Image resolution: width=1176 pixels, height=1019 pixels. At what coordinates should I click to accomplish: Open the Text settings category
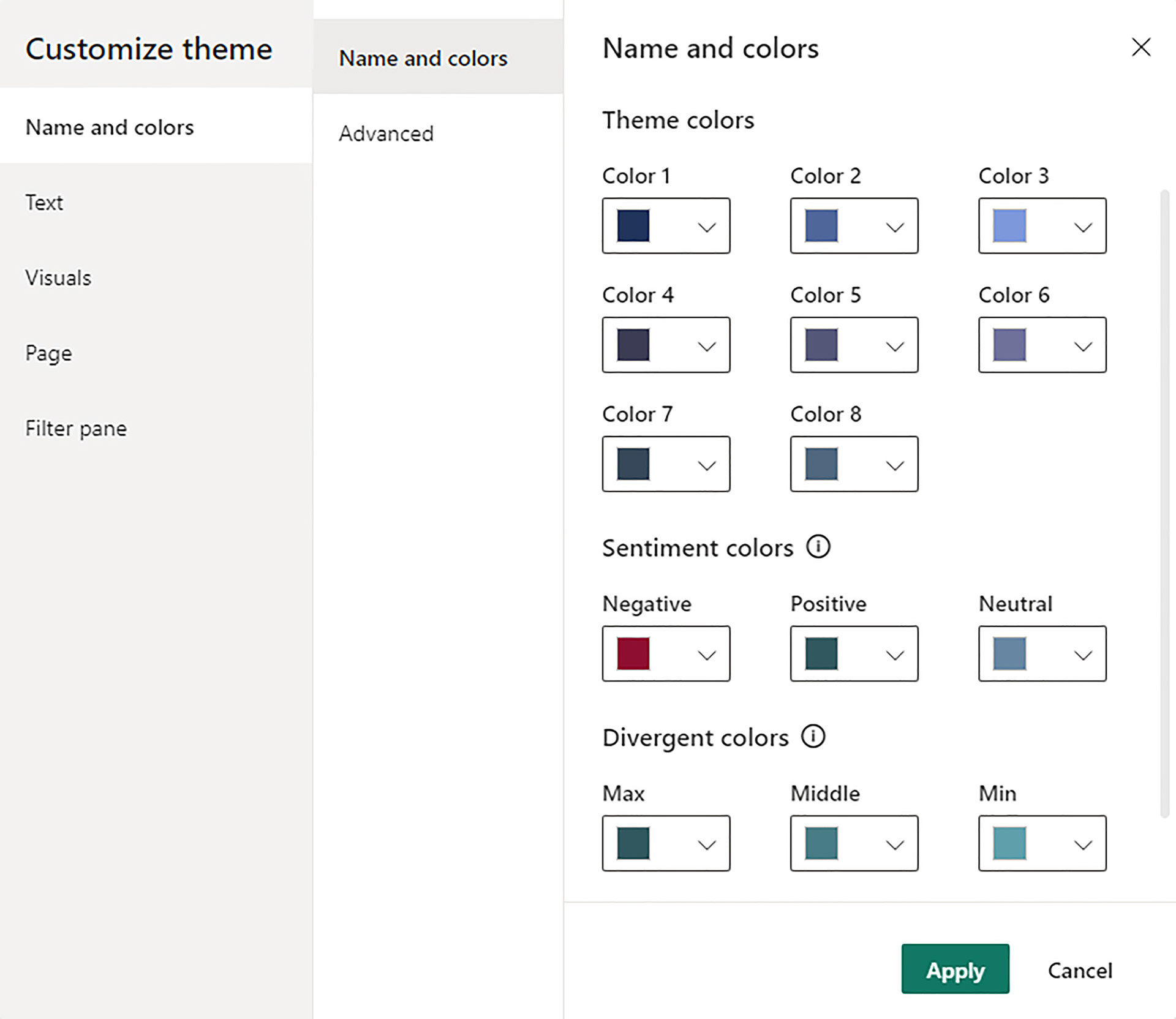tap(156, 202)
